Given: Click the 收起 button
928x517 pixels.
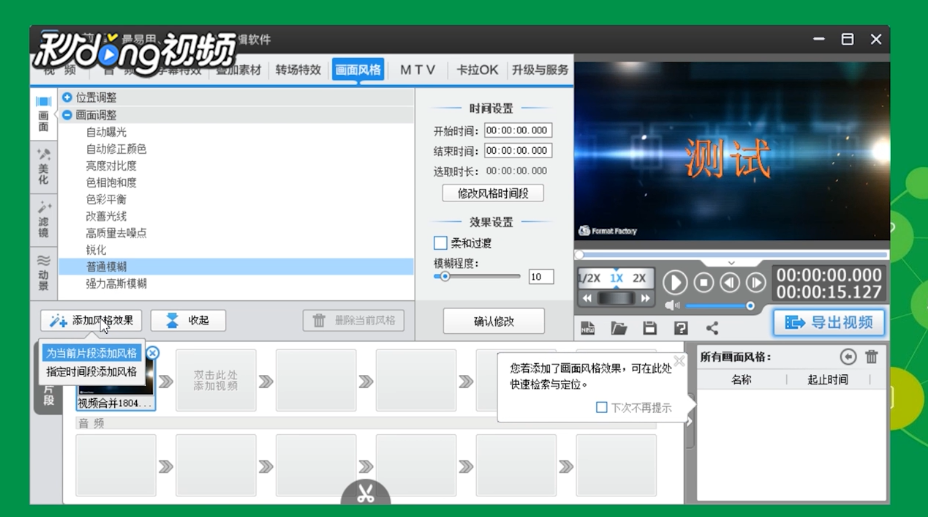Looking at the screenshot, I should coord(188,321).
